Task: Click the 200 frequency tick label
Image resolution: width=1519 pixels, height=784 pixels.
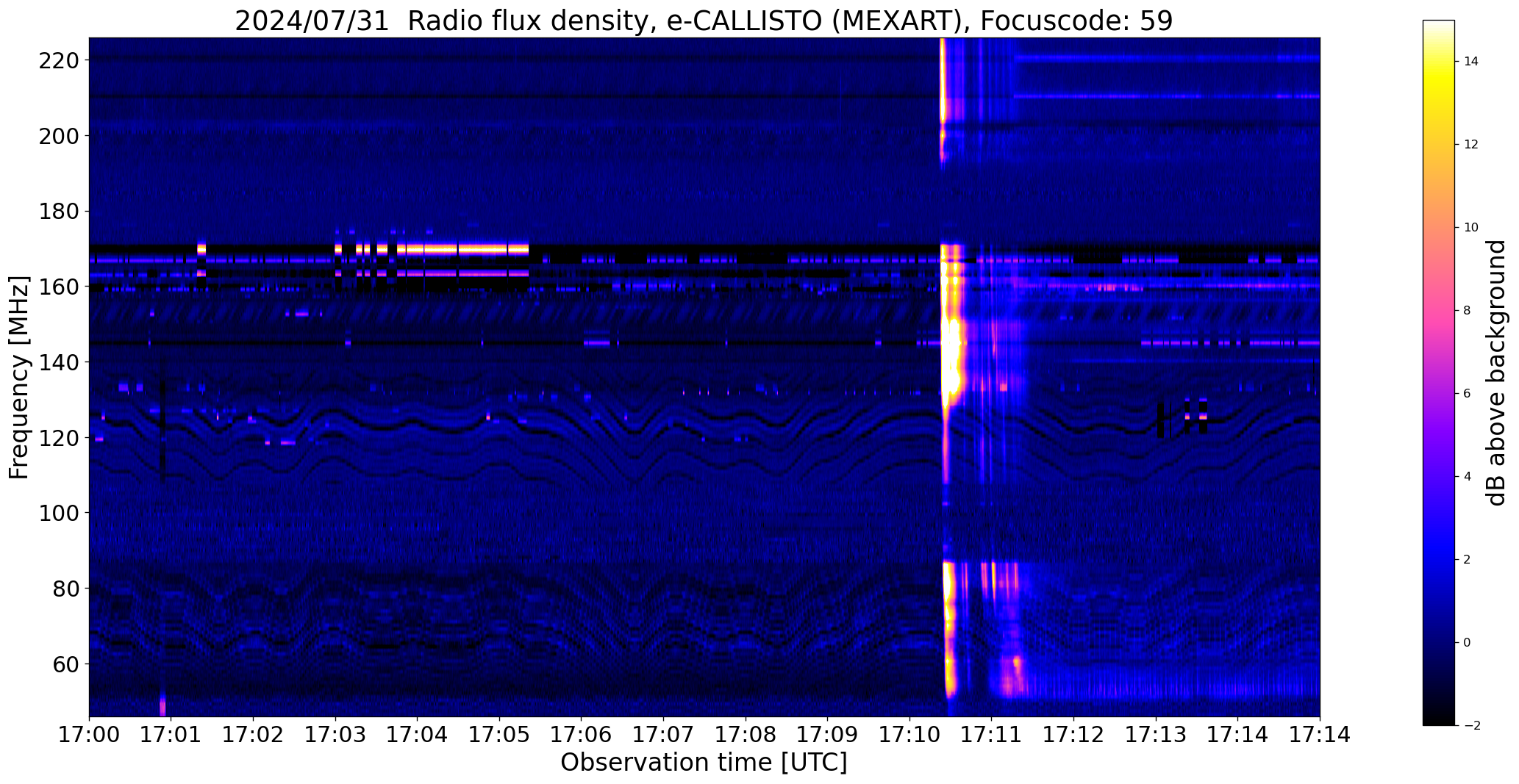Action: pos(58,136)
